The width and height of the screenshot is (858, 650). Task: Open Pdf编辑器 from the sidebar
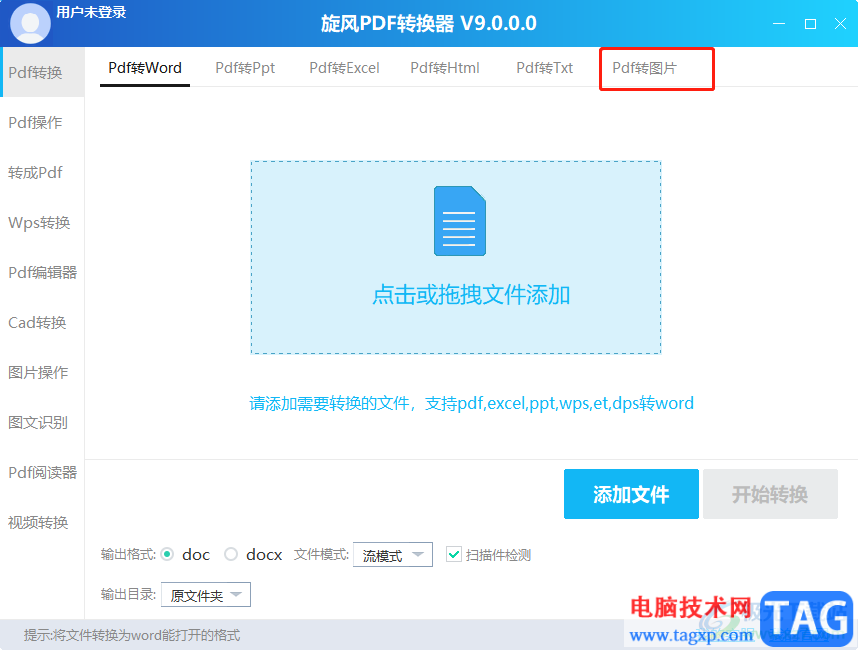[x=43, y=272]
